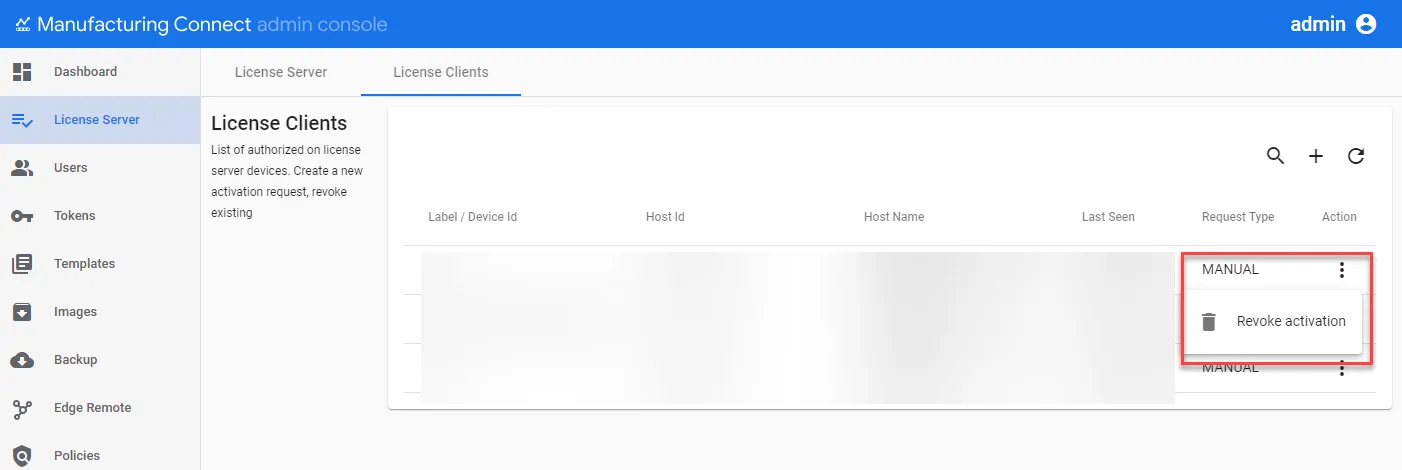Click the Action column header

pyautogui.click(x=1339, y=217)
